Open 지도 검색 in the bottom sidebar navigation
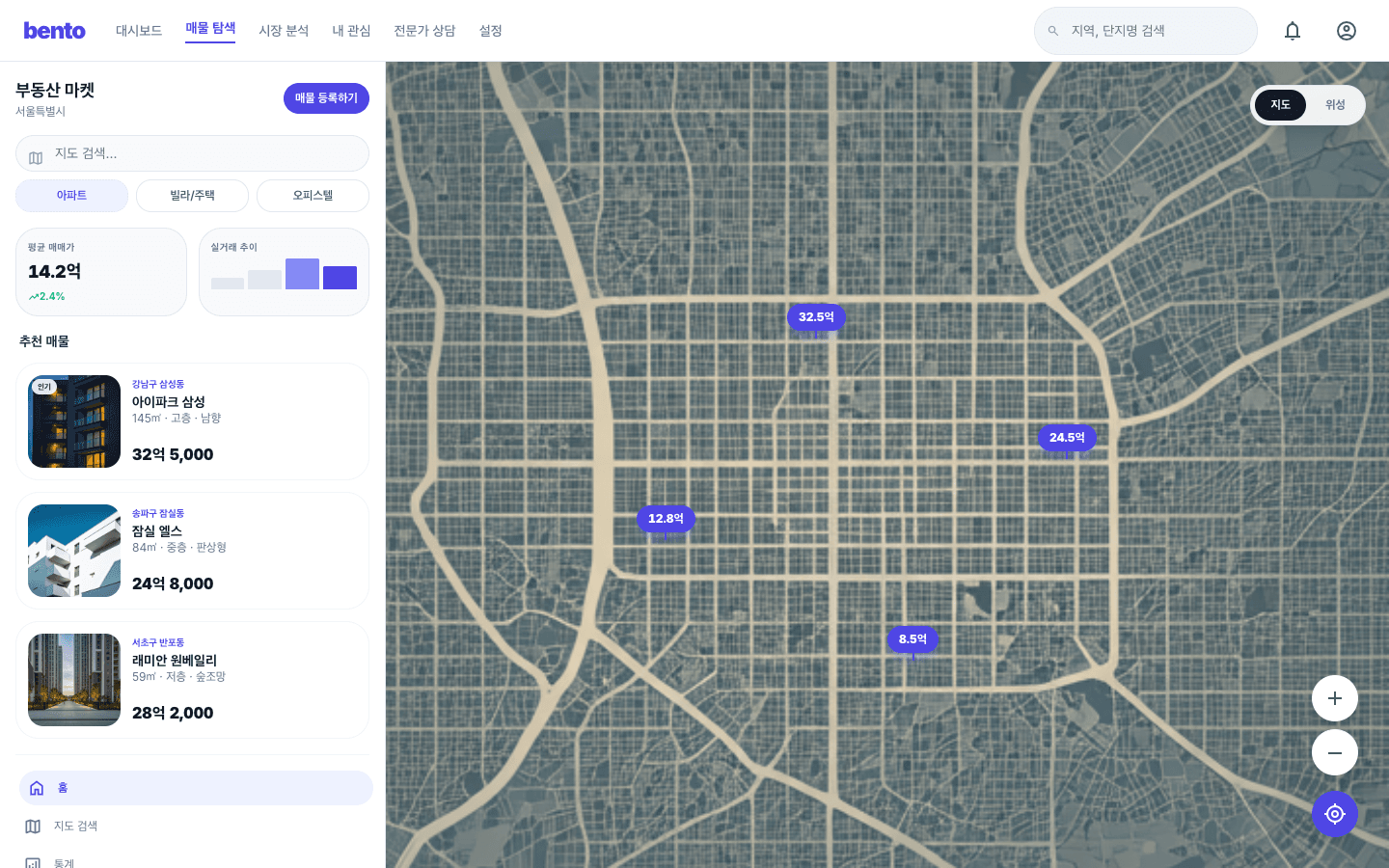Image resolution: width=1389 pixels, height=868 pixels. point(75,827)
